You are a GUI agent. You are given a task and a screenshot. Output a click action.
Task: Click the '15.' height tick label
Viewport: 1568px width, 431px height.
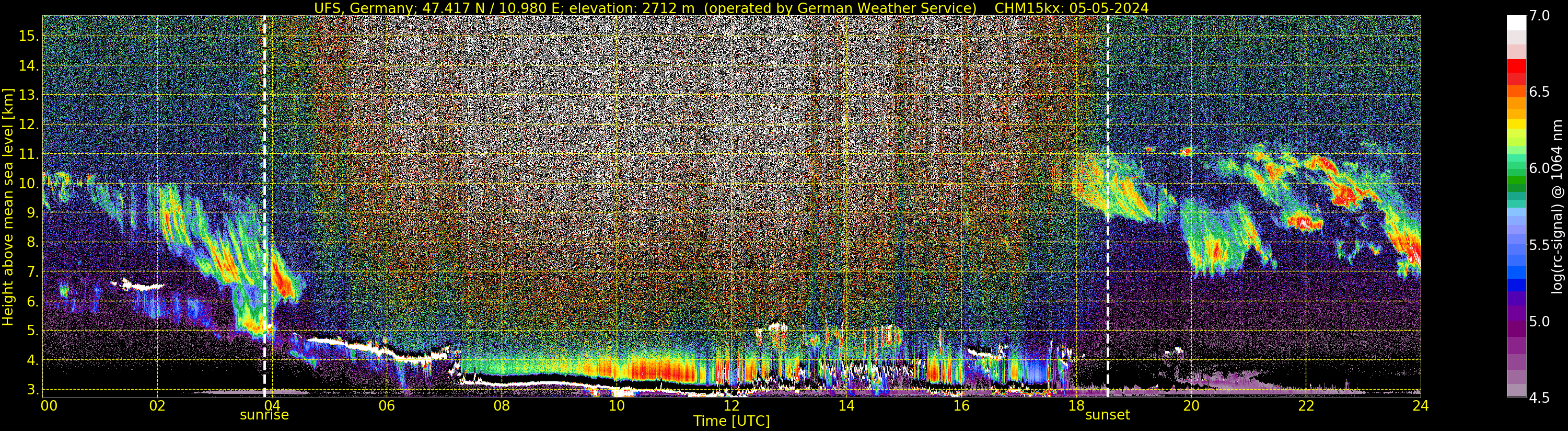(x=29, y=36)
